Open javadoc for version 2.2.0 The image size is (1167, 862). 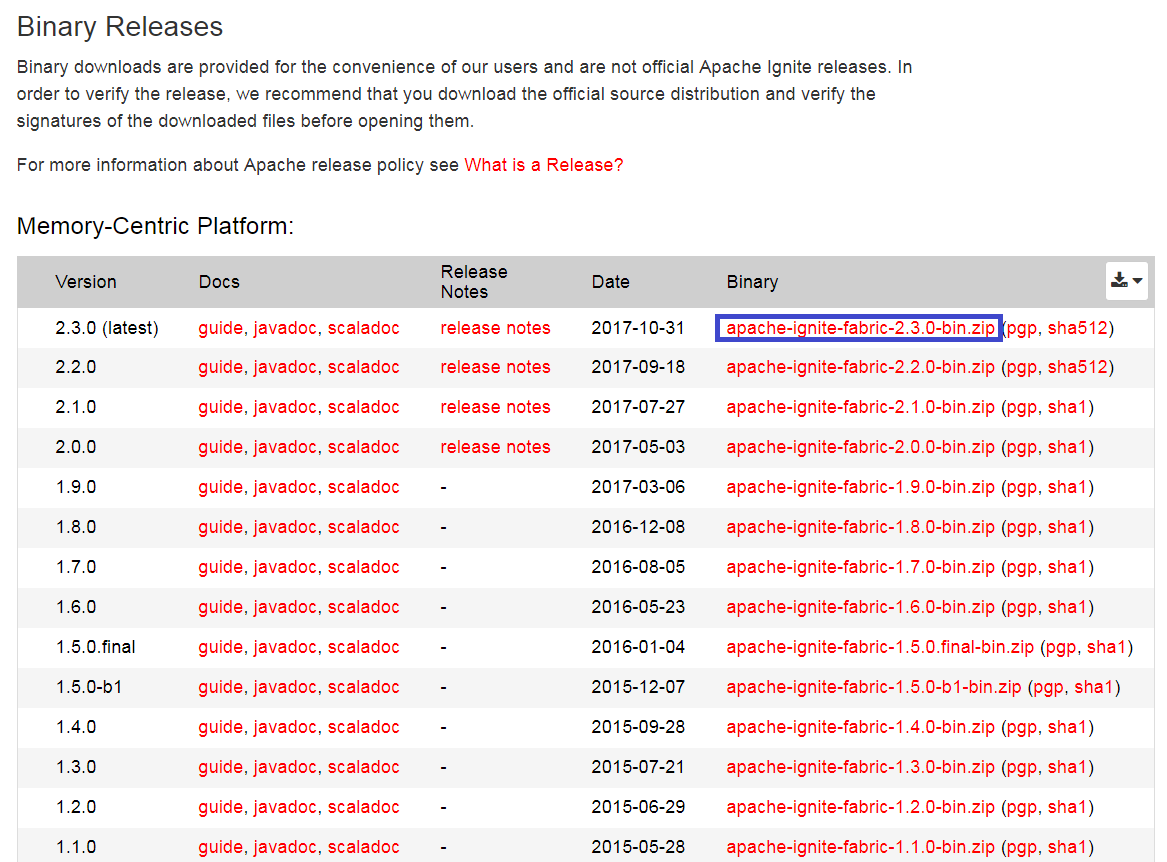[x=285, y=367]
